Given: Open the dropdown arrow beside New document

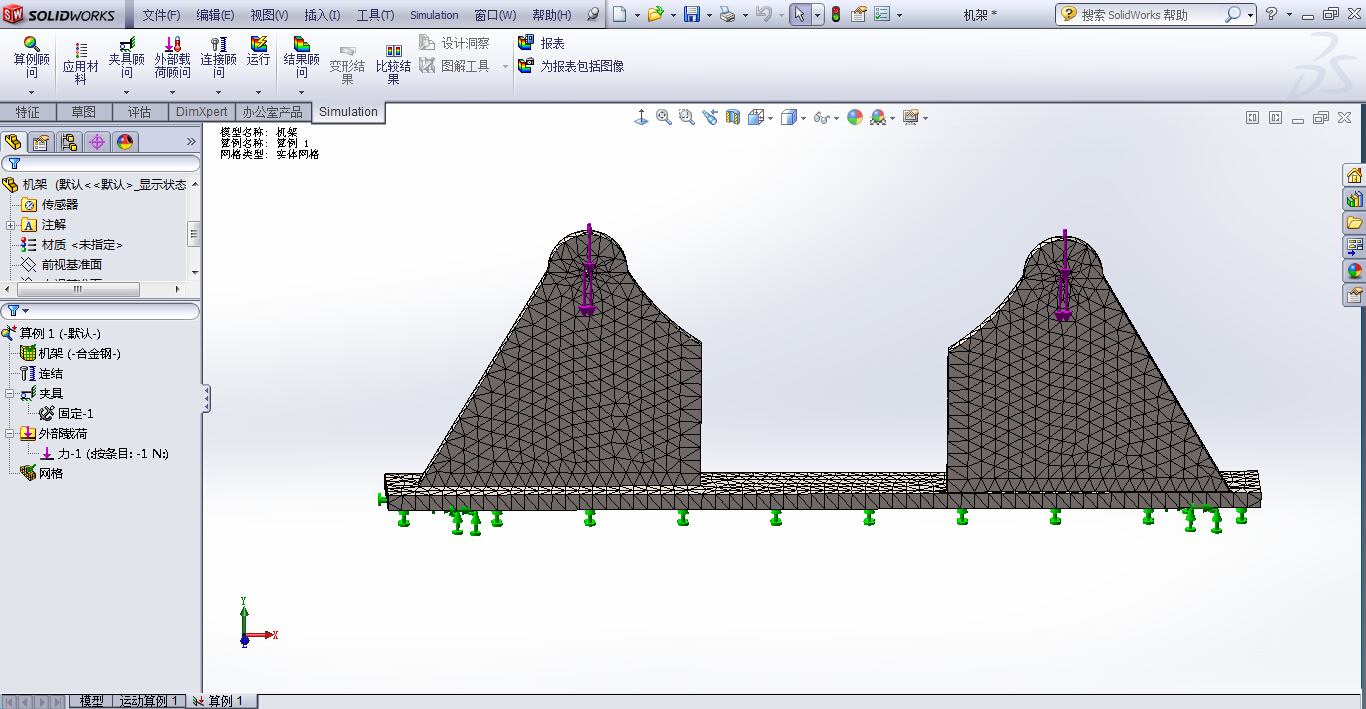Looking at the screenshot, I should click(635, 15).
